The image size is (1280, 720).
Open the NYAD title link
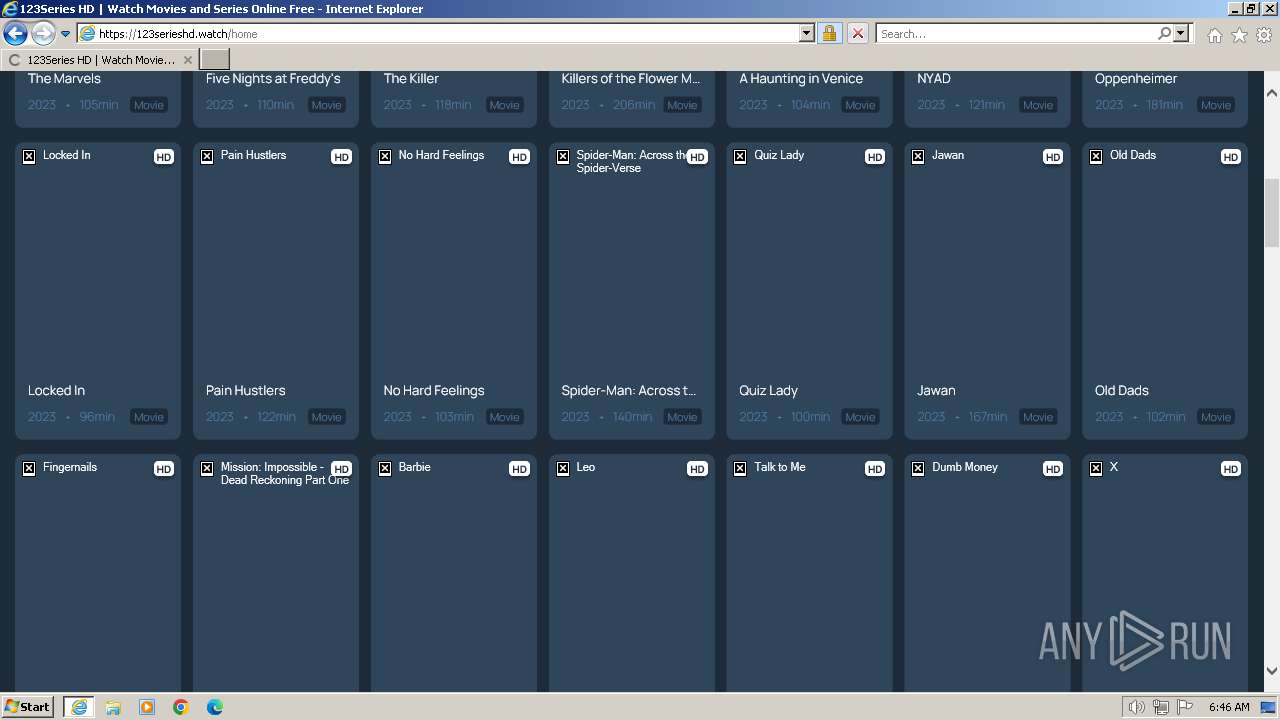point(934,79)
